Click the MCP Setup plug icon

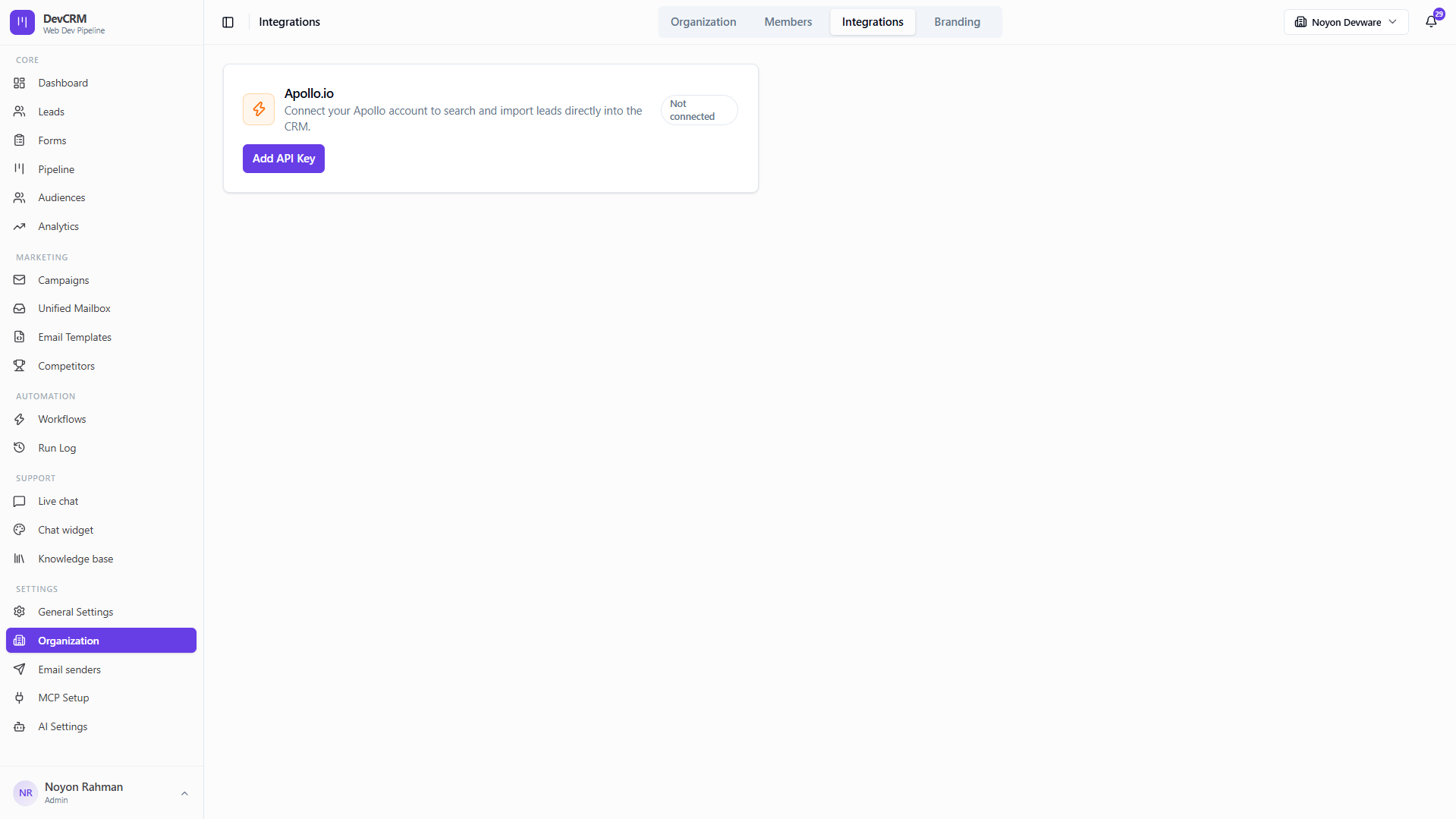(x=20, y=698)
